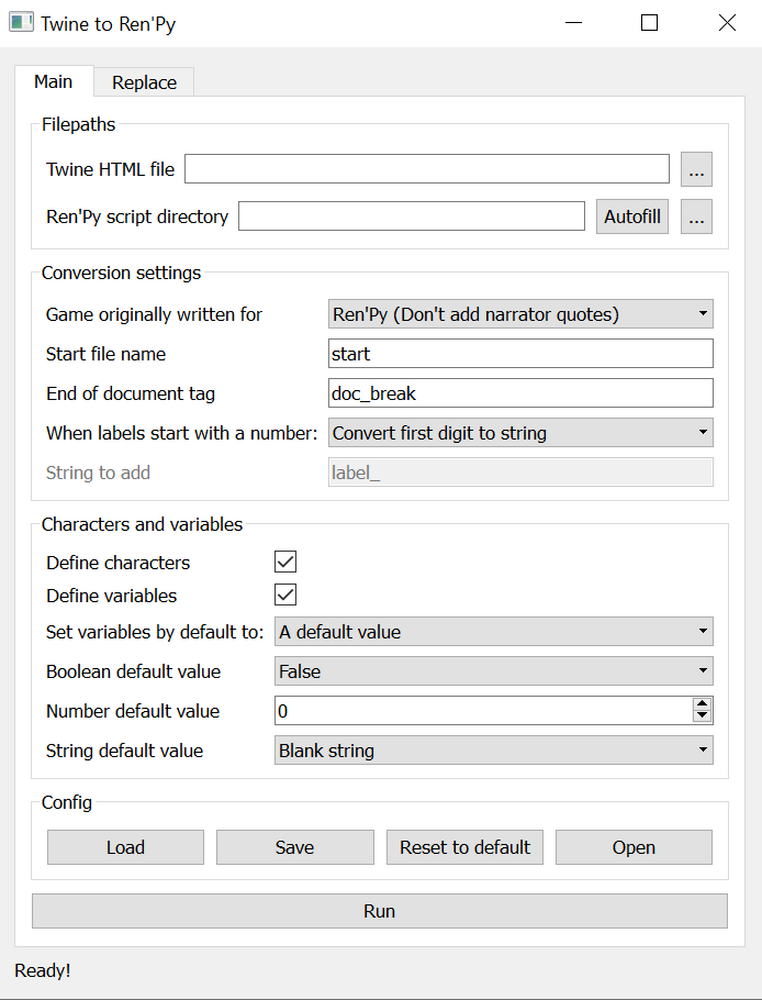Save the current config
Viewport: 762px width, 1000px height.
[x=294, y=847]
